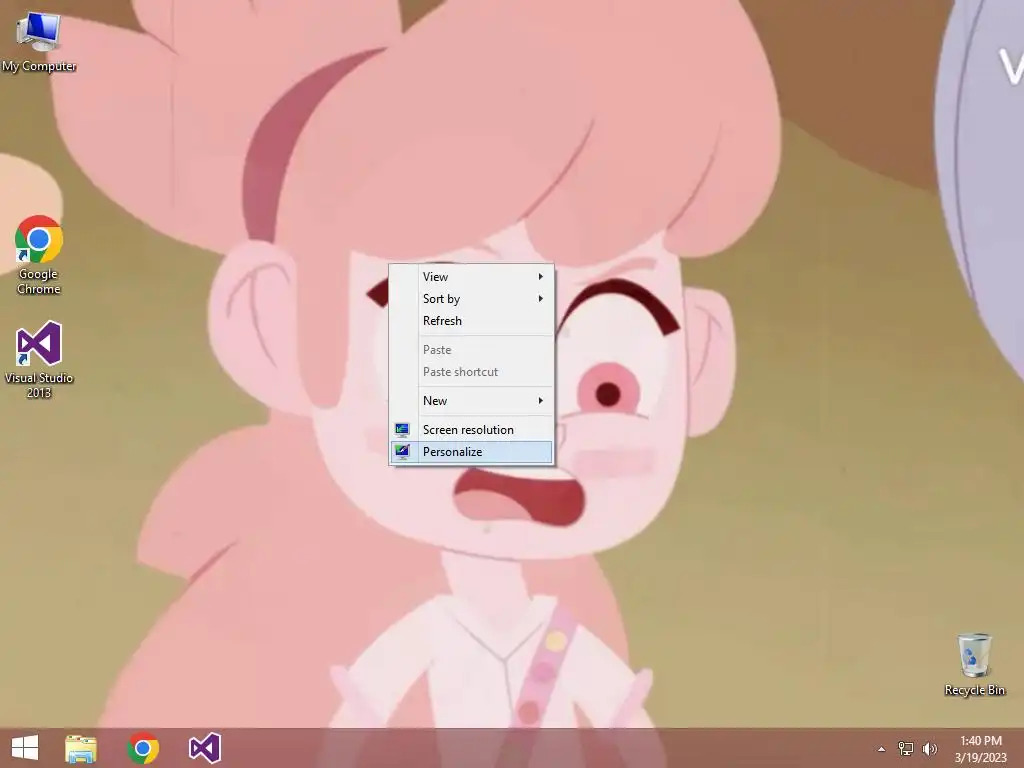Open the Windows Start button
1024x768 pixels.
coord(25,748)
